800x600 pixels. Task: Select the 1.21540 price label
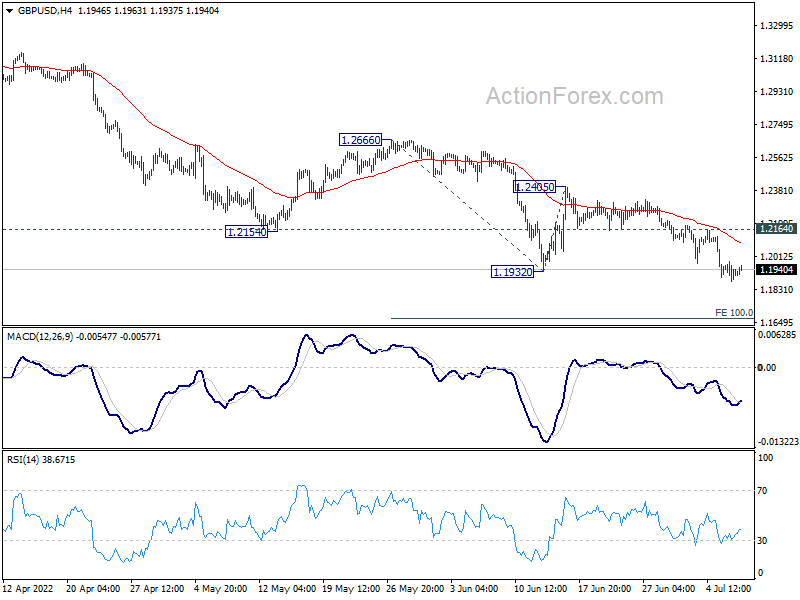tap(246, 232)
